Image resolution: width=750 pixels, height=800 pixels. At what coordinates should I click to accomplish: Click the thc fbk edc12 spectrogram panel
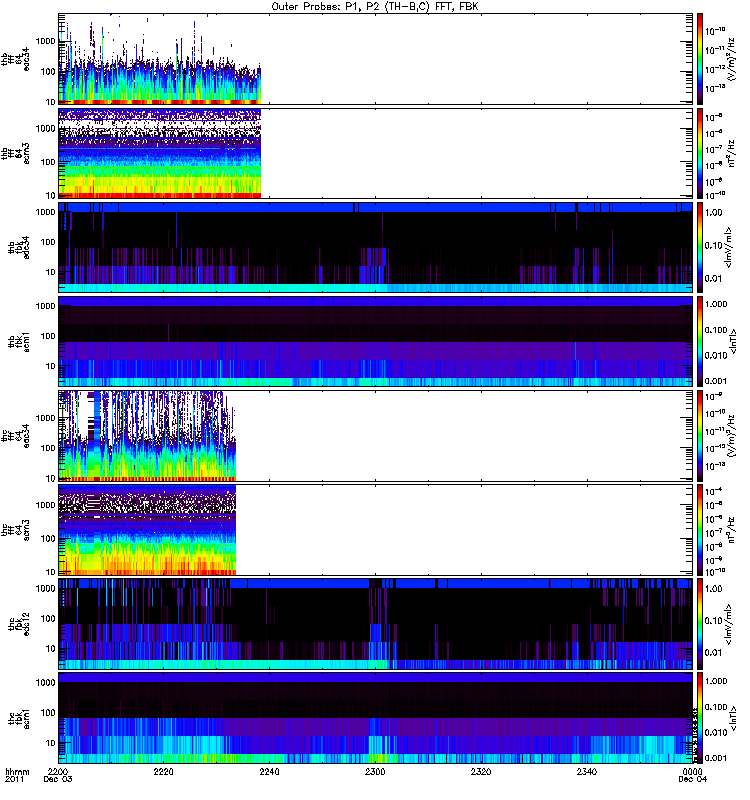[376, 624]
